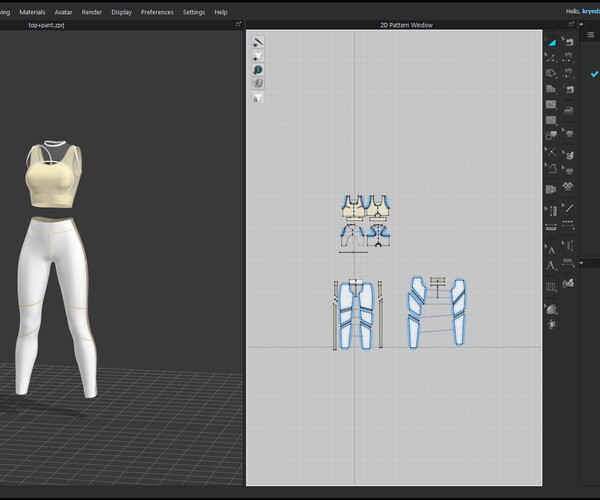The height and width of the screenshot is (500, 600).
Task: Click the small avatar figure tool
Action: 551,324
